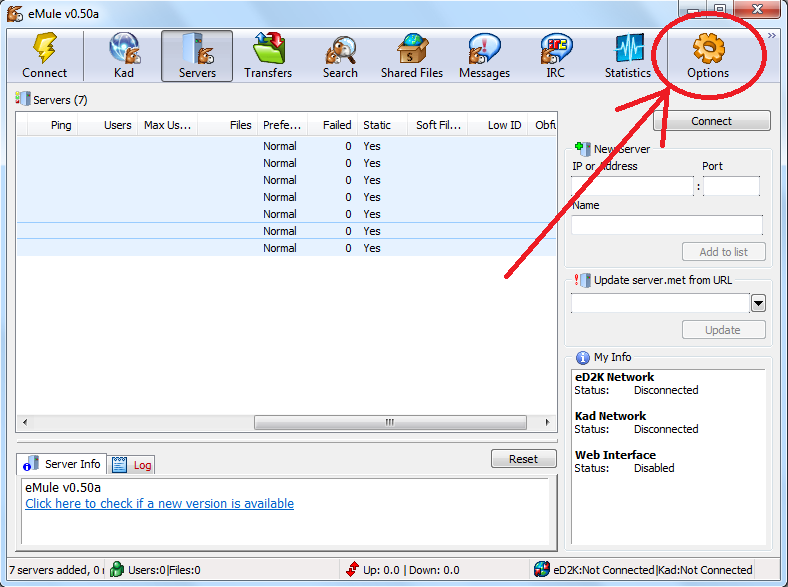Select the Servers toolbar button
Image resolution: width=788 pixels, height=587 pixels.
[x=197, y=55]
